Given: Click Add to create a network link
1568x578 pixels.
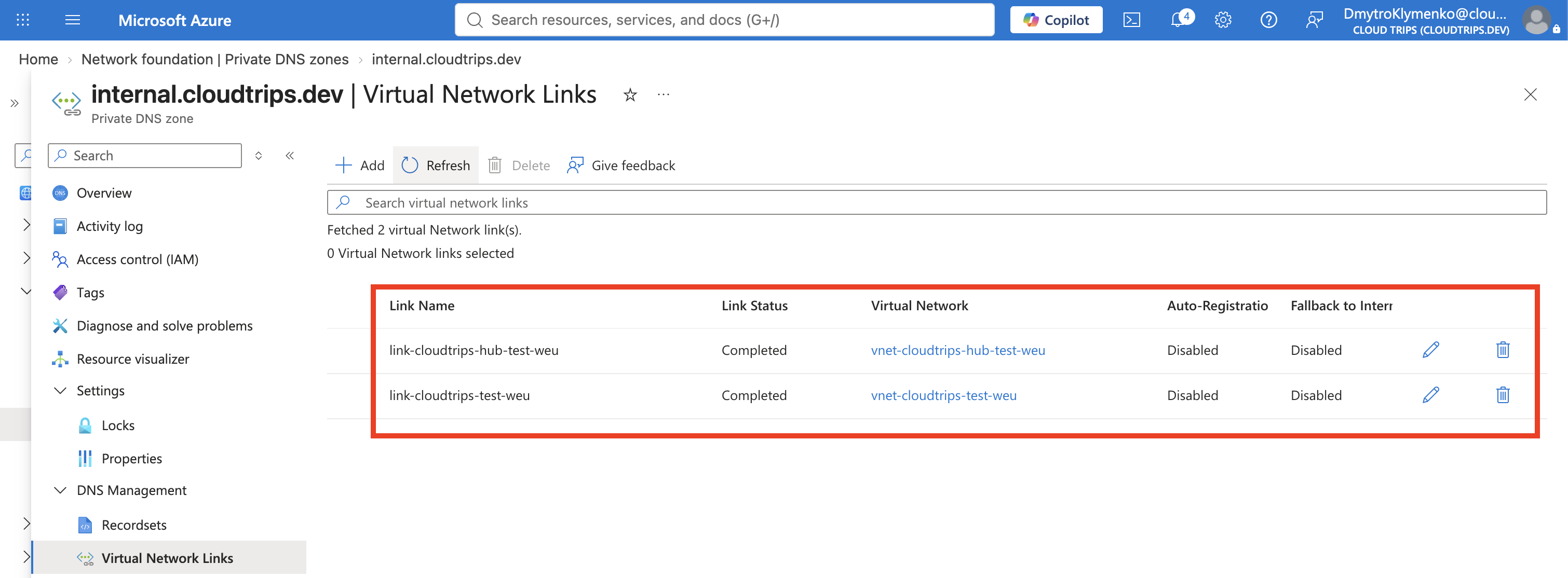Looking at the screenshot, I should point(360,166).
